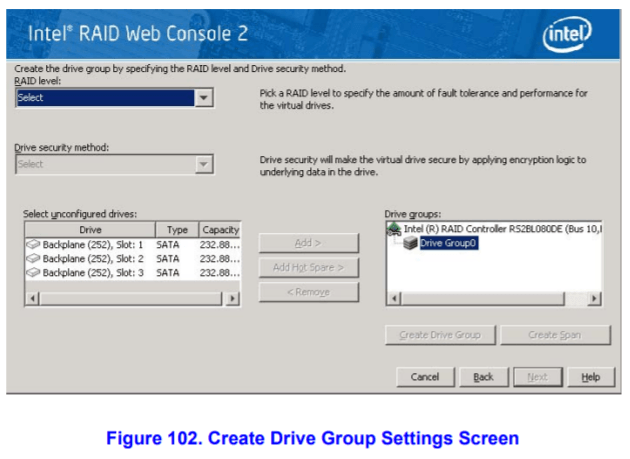Click the Intel logo in banner
Viewport: 630px width, 459px height.
tap(567, 34)
